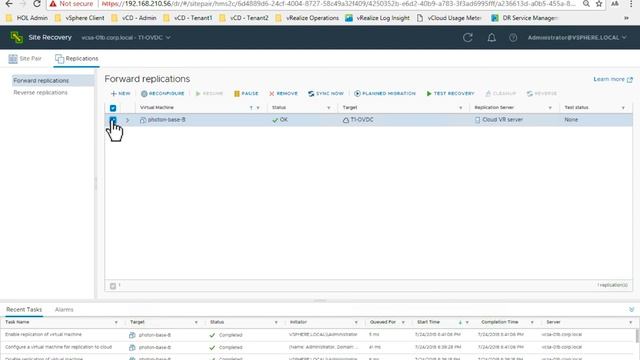Open the vSphere Client bookmark
Viewport: 640px width, 360px height.
[x=80, y=18]
